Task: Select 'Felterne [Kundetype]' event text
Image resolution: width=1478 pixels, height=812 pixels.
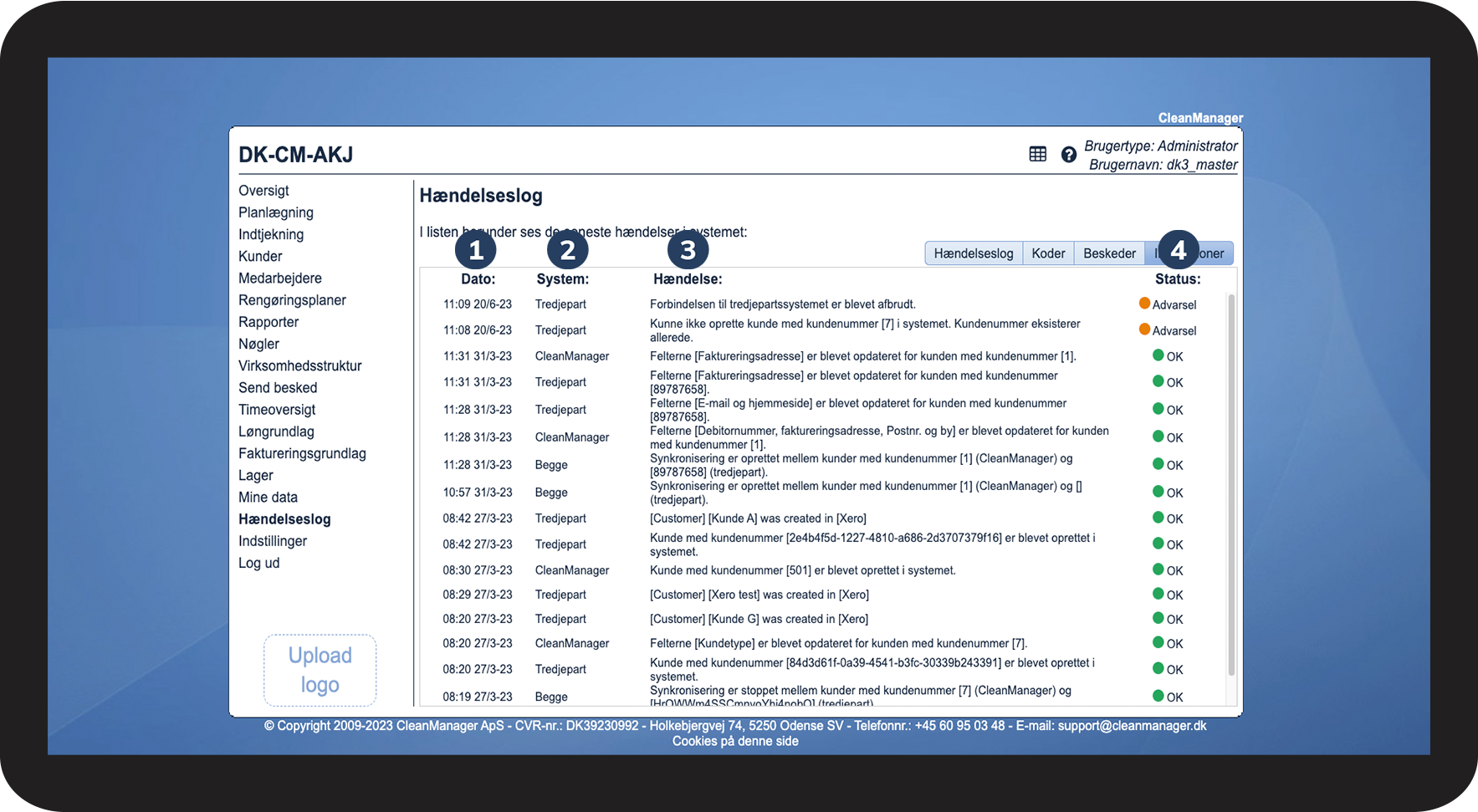Action: [x=838, y=643]
